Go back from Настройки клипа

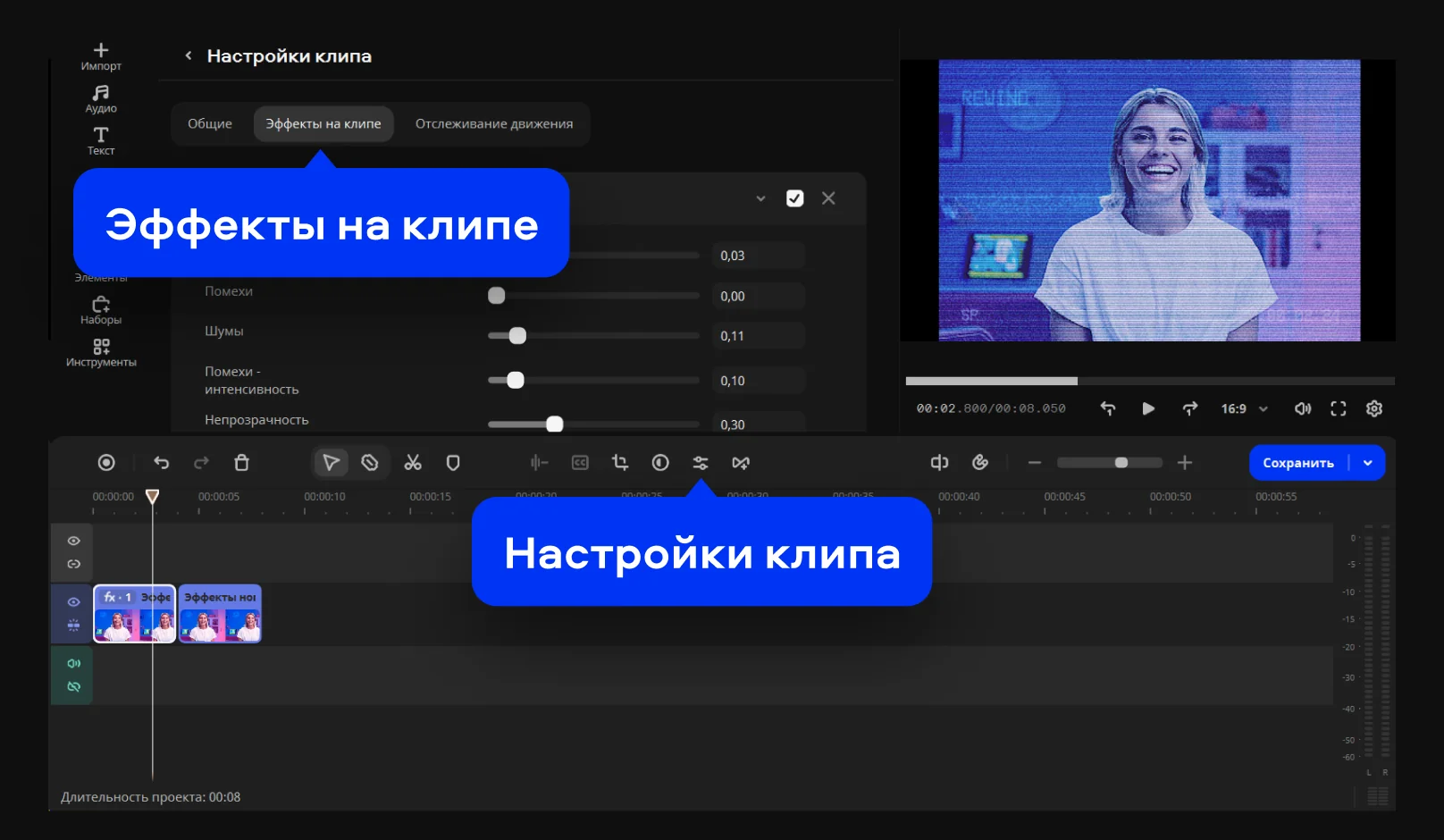tap(189, 55)
